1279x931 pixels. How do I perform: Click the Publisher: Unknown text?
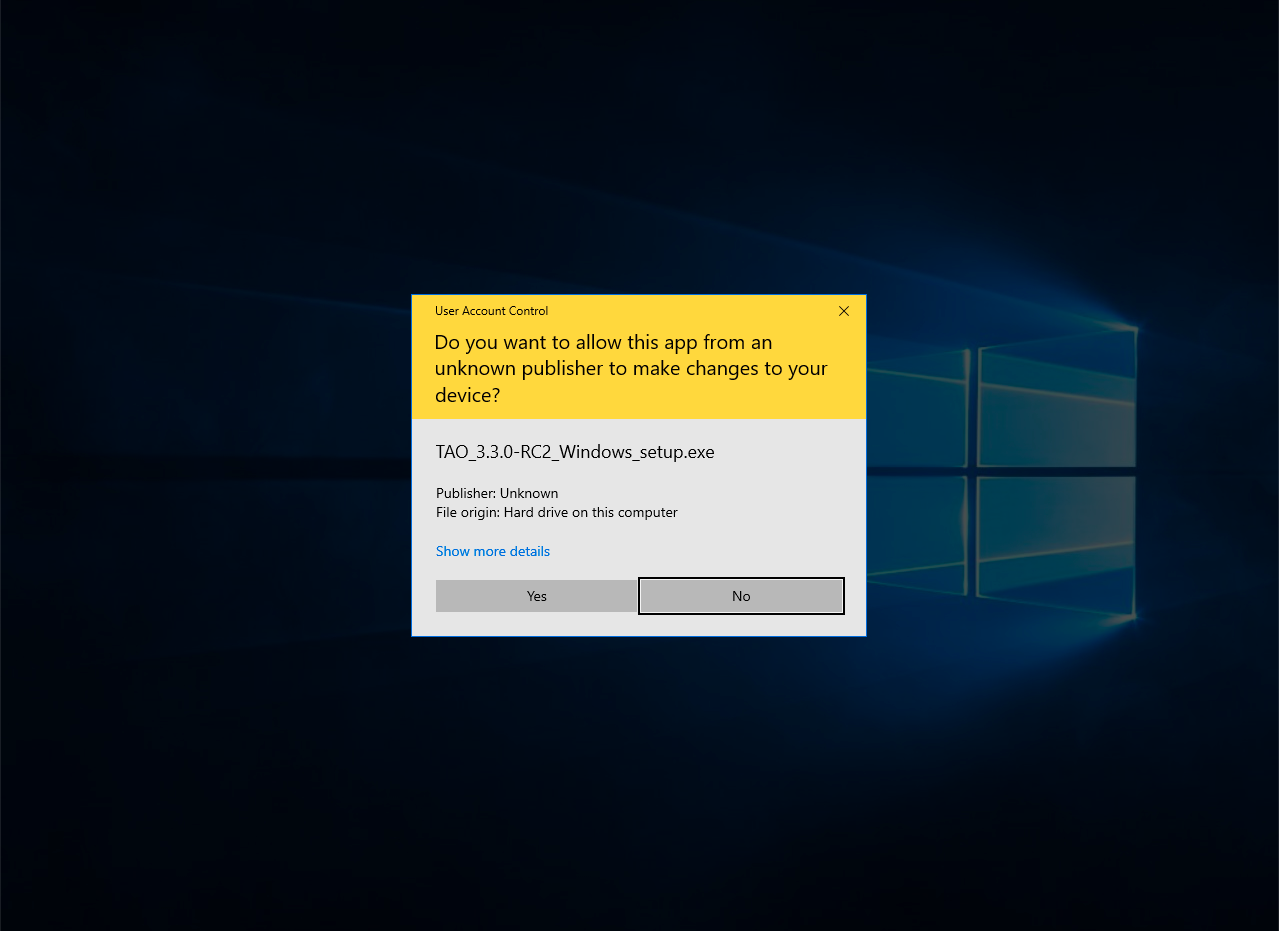point(497,493)
